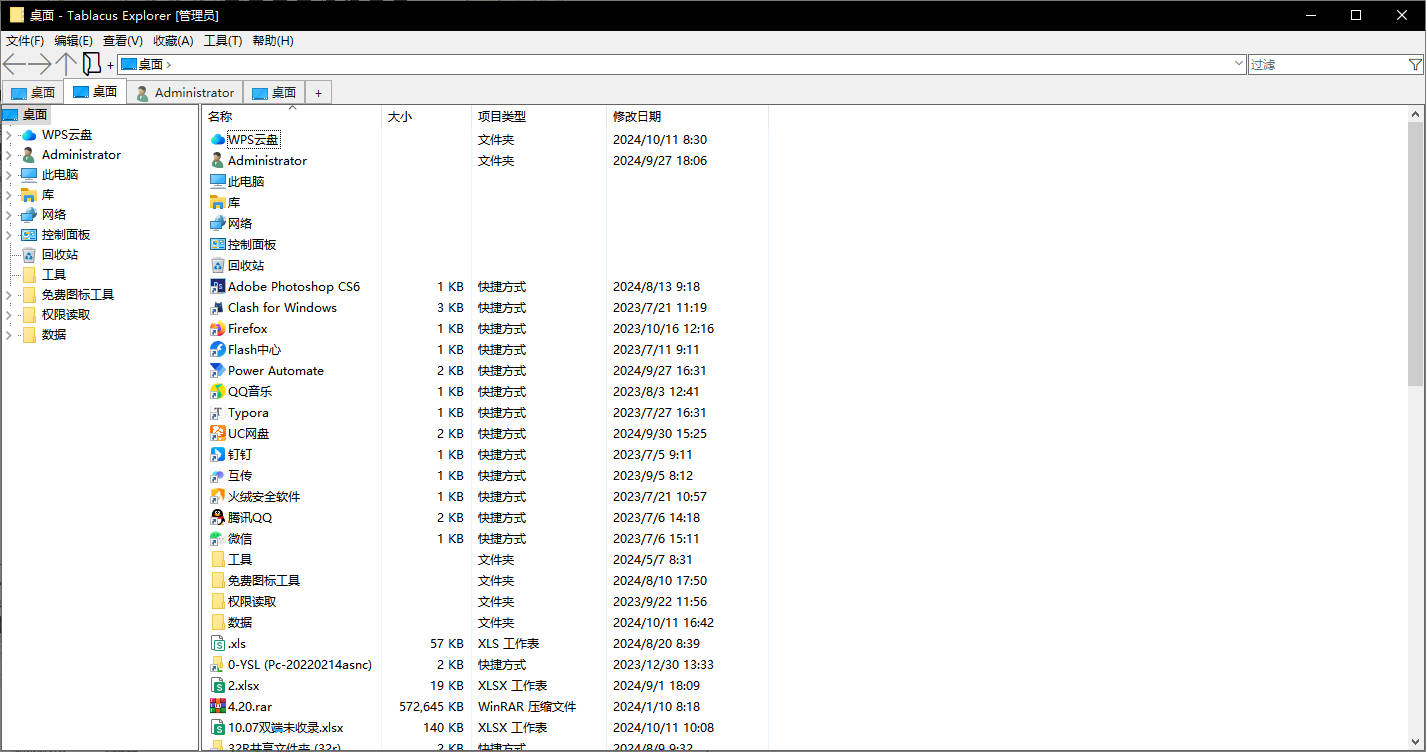Select the 工具 folder in the folder tree
The width and height of the screenshot is (1426, 752).
pos(54,275)
